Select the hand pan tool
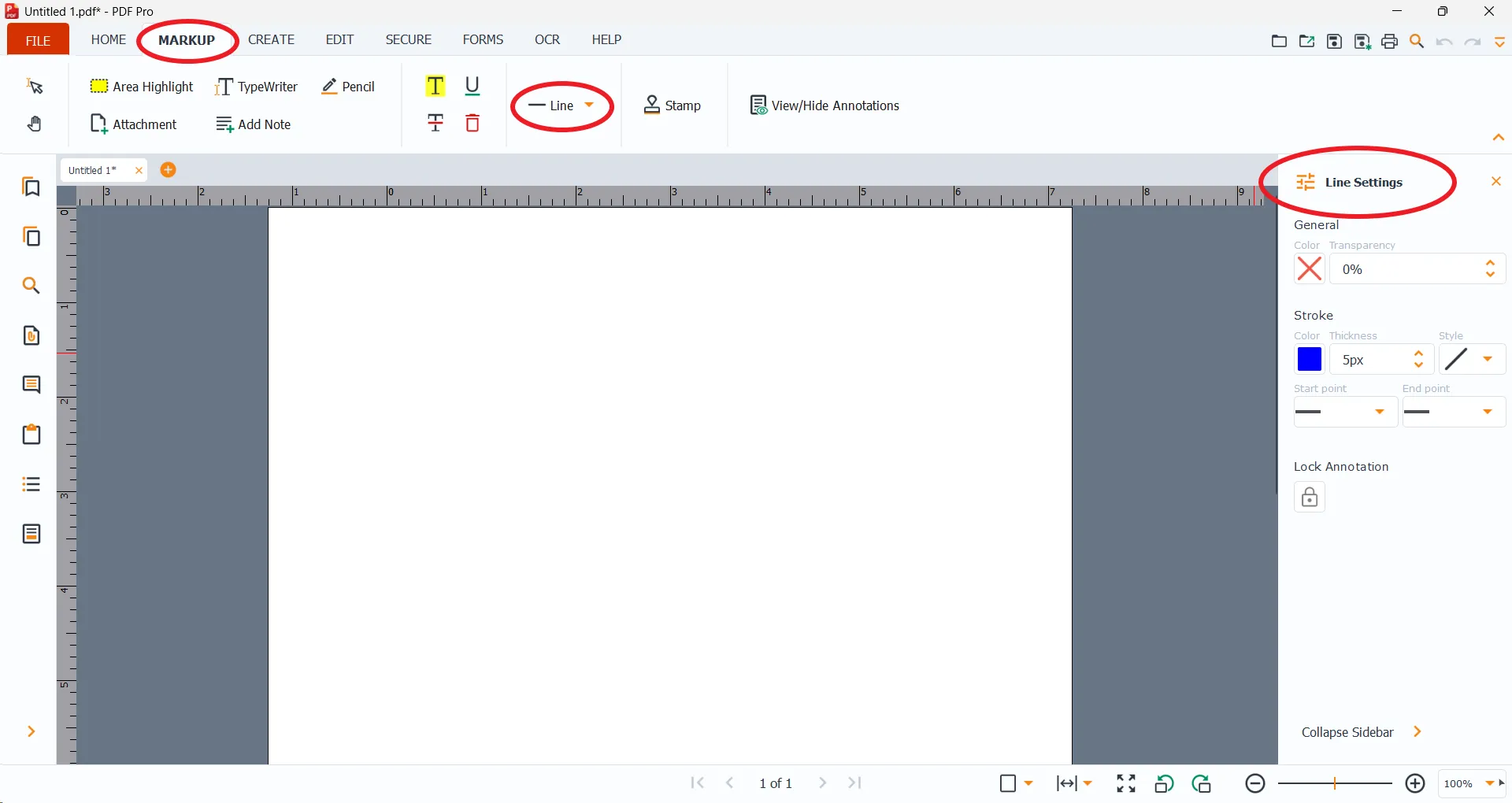 tap(35, 124)
